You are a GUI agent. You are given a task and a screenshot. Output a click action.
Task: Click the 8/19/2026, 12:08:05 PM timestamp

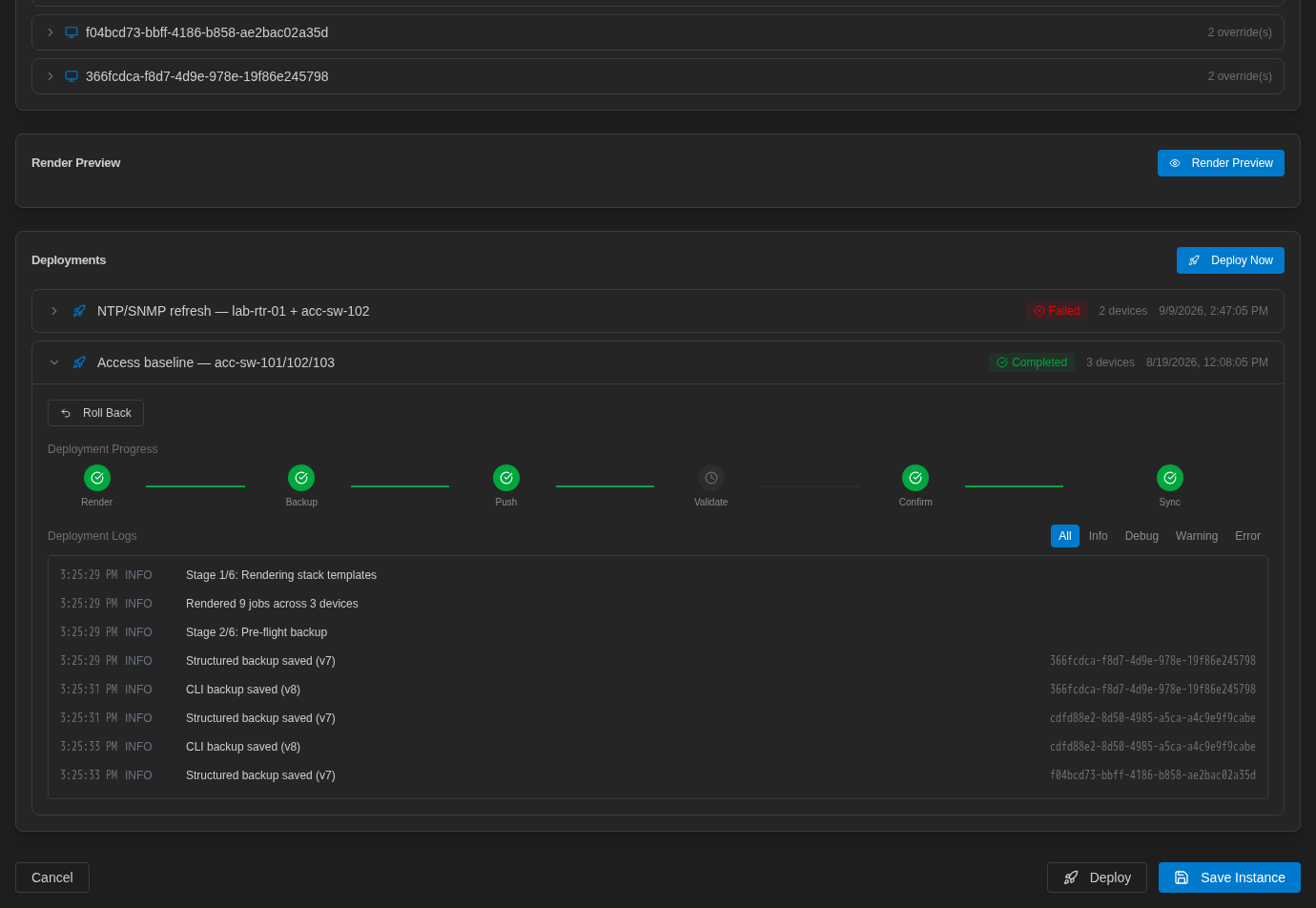coord(1207,362)
